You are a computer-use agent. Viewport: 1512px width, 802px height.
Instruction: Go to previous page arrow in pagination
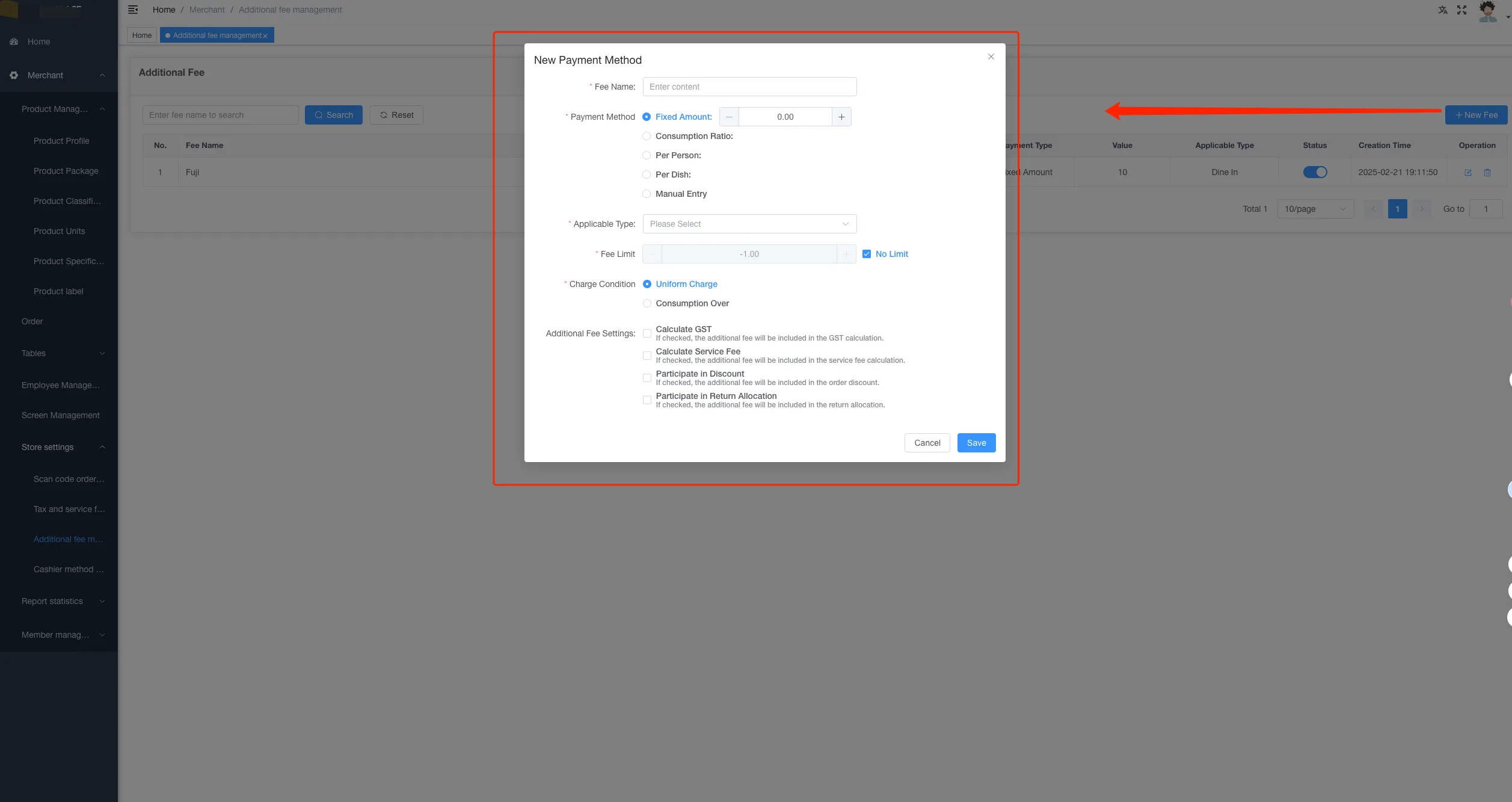(x=1373, y=209)
